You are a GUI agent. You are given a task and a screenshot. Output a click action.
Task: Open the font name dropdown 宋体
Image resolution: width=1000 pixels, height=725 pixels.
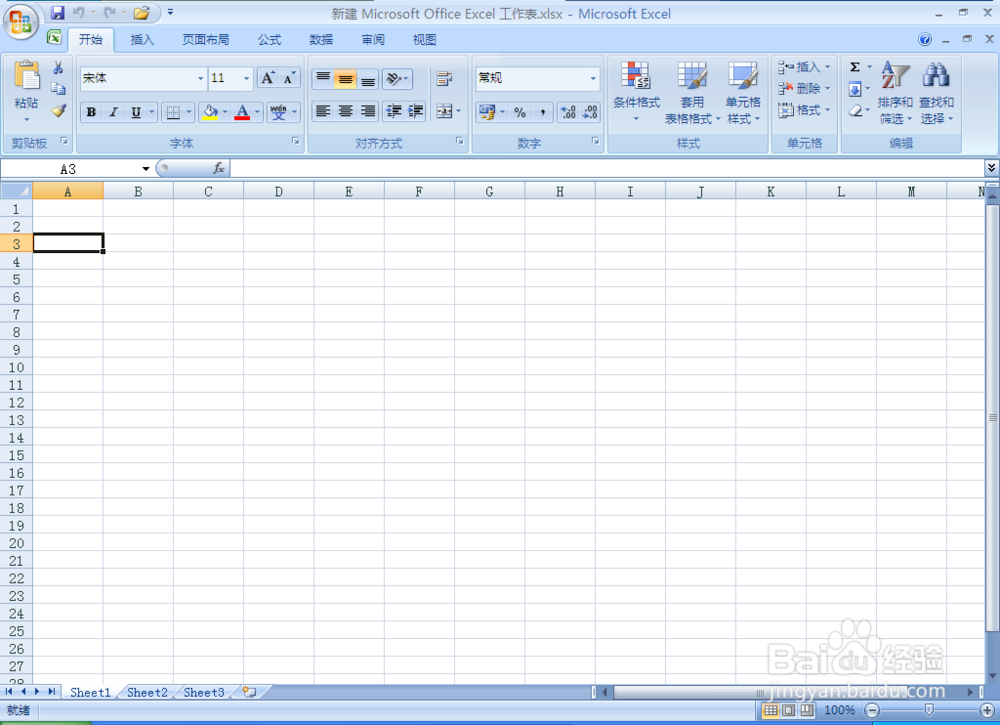coord(200,78)
